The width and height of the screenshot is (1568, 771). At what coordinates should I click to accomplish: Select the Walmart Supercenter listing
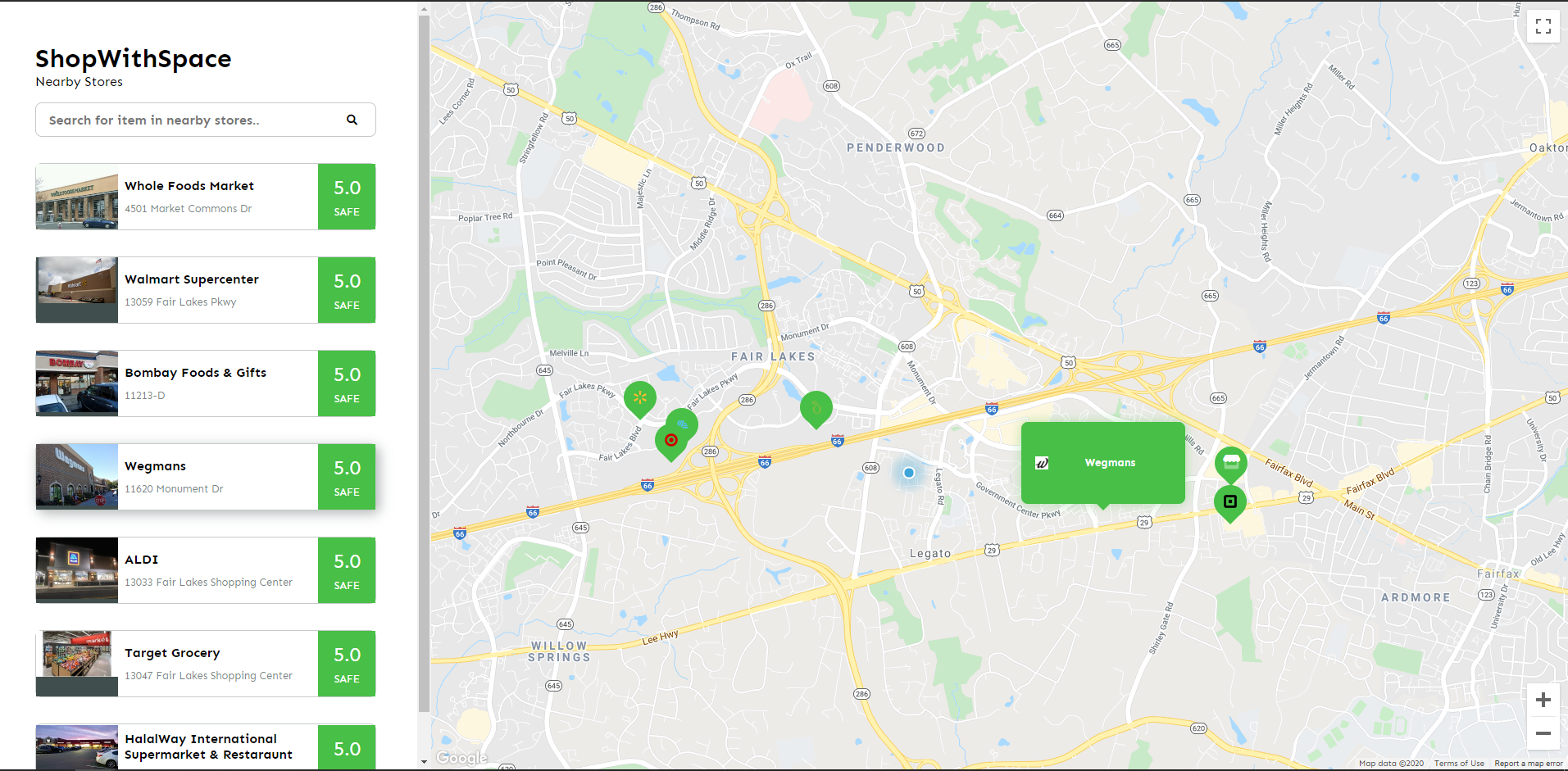(206, 290)
